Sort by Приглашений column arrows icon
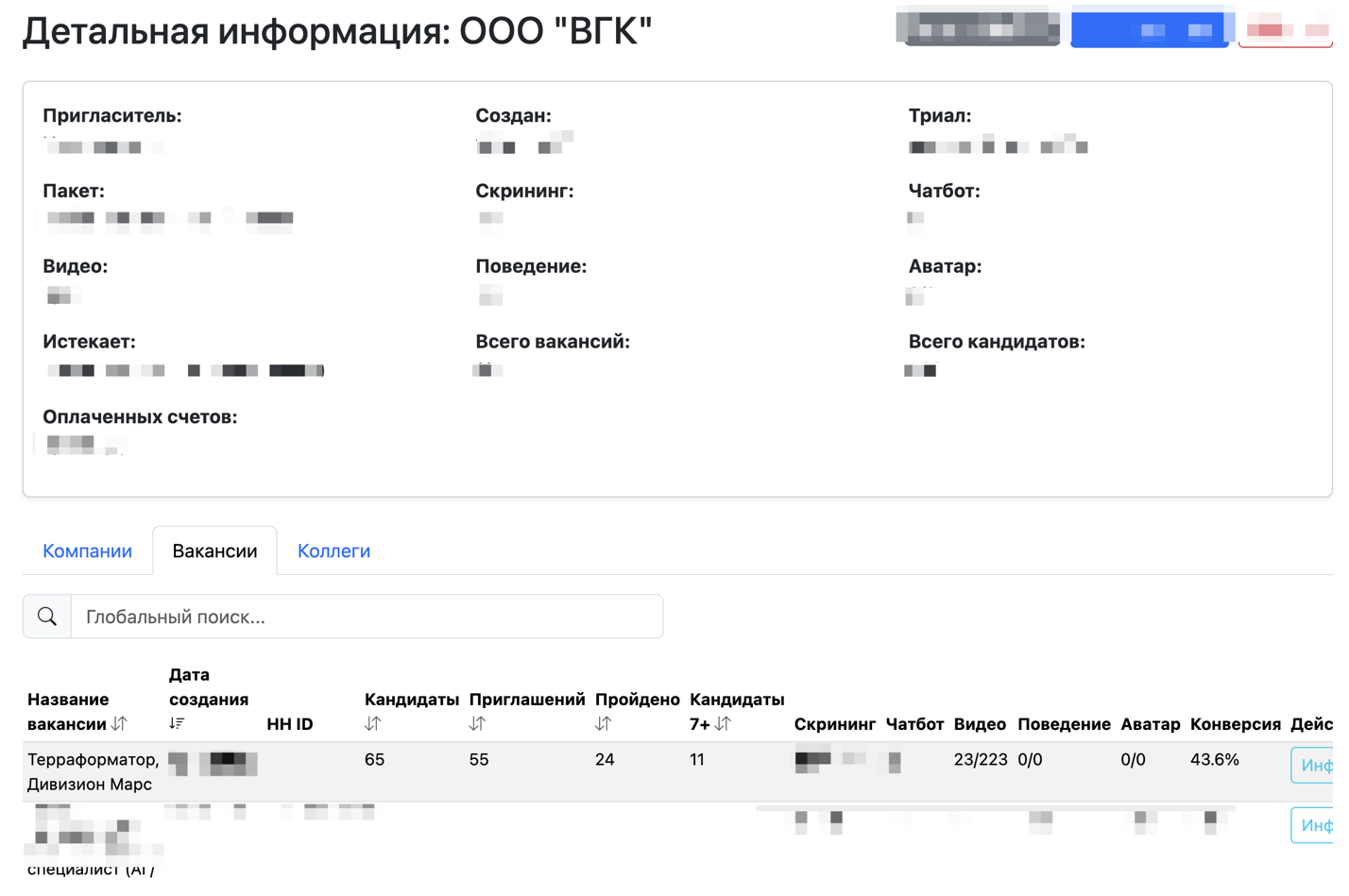 pyautogui.click(x=477, y=724)
